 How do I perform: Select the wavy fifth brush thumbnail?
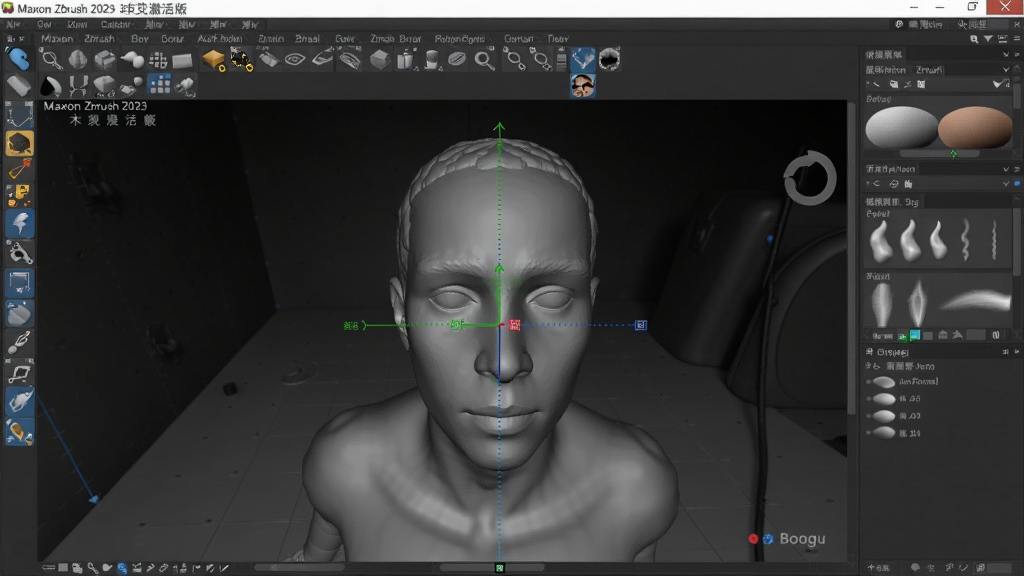coord(994,240)
